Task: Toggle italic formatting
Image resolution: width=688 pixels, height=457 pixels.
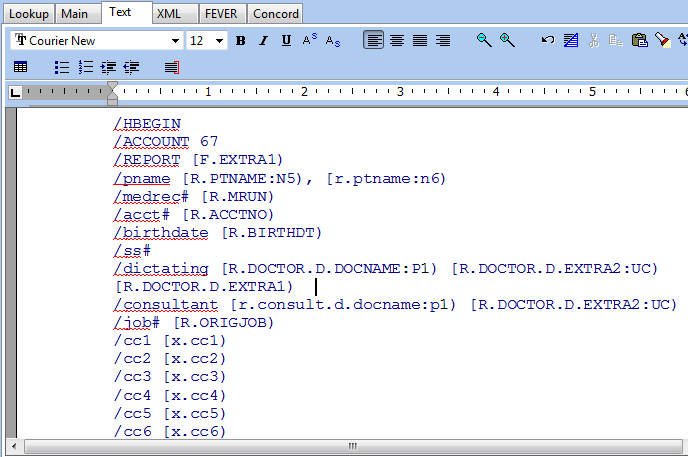Action: (x=263, y=41)
